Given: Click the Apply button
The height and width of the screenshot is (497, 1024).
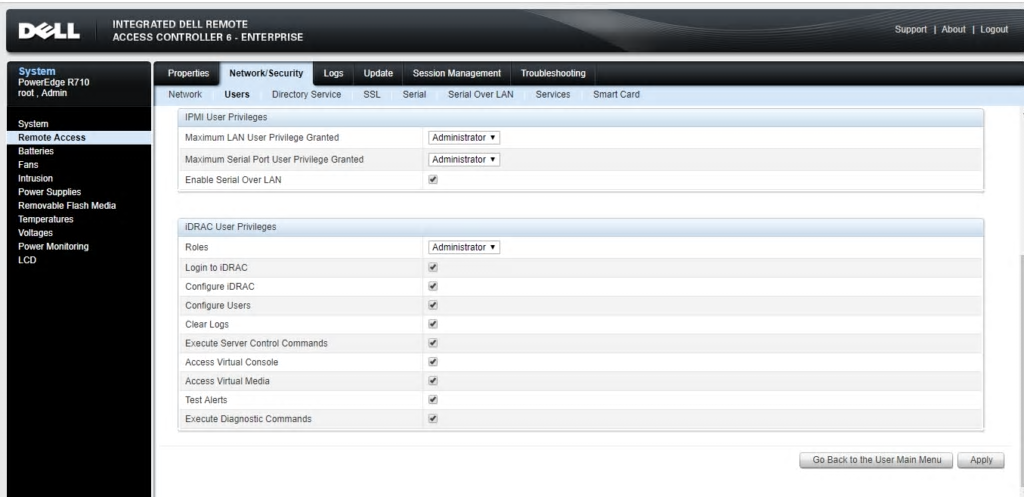Looking at the screenshot, I should (981, 460).
